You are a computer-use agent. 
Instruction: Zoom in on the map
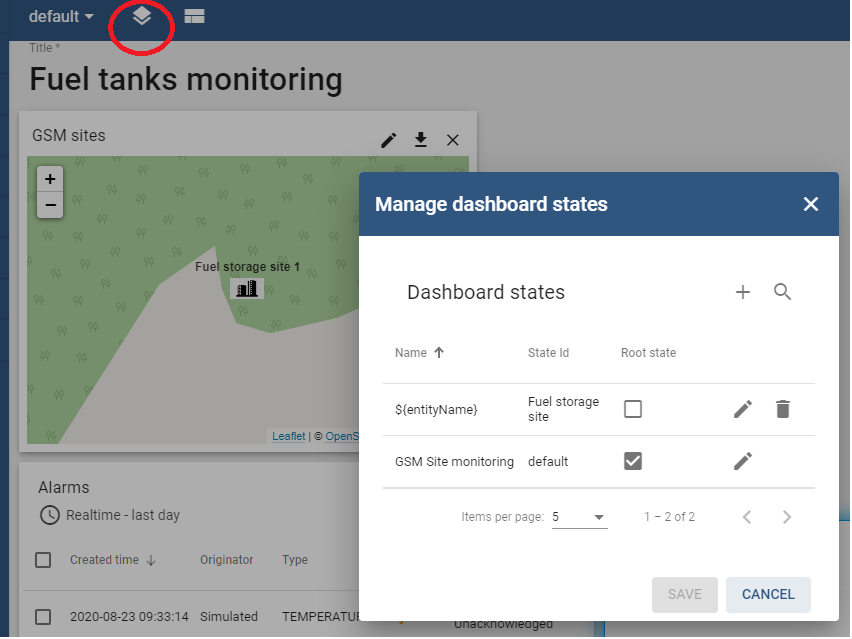click(x=50, y=180)
